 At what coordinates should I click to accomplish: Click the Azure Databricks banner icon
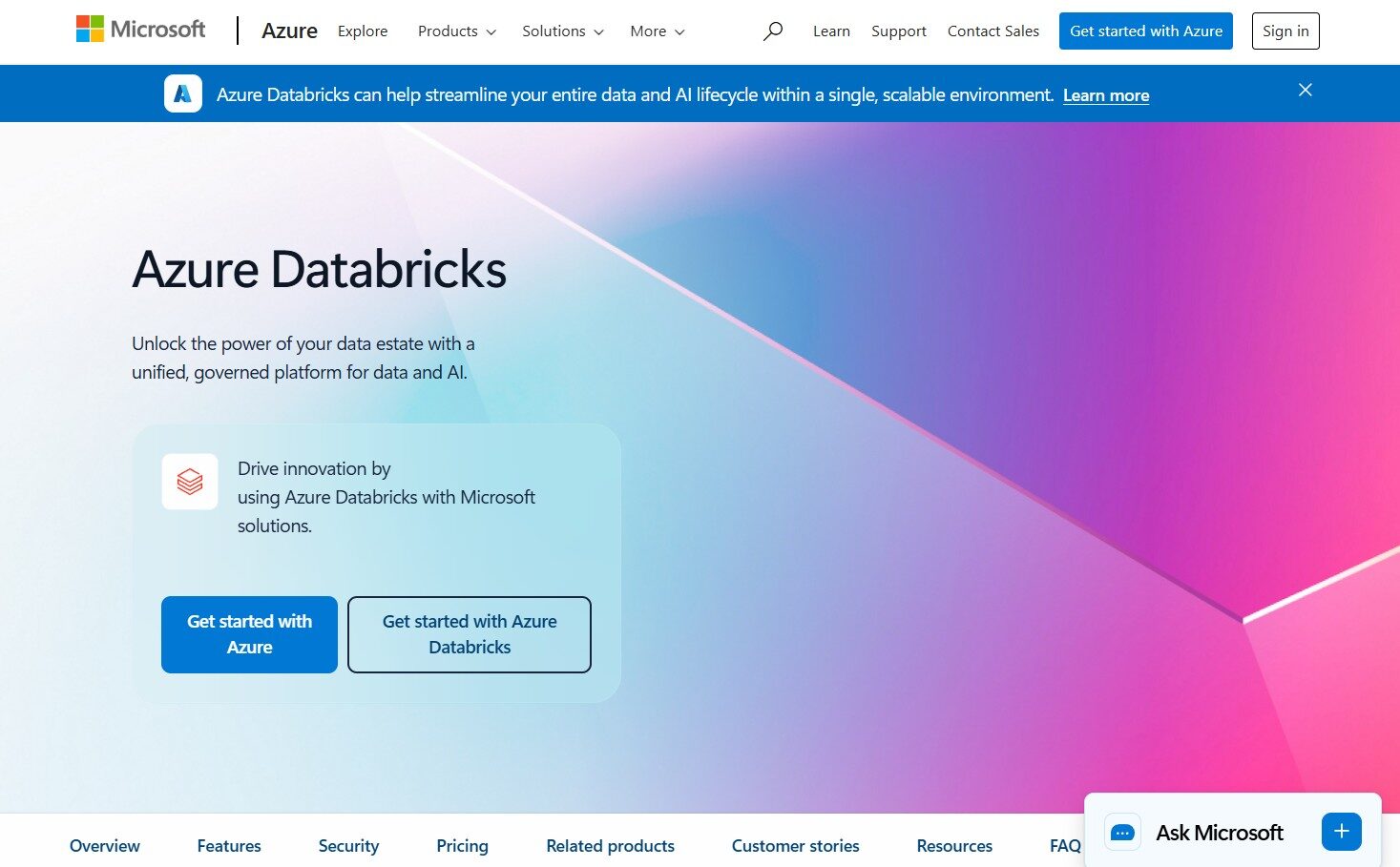click(x=183, y=93)
